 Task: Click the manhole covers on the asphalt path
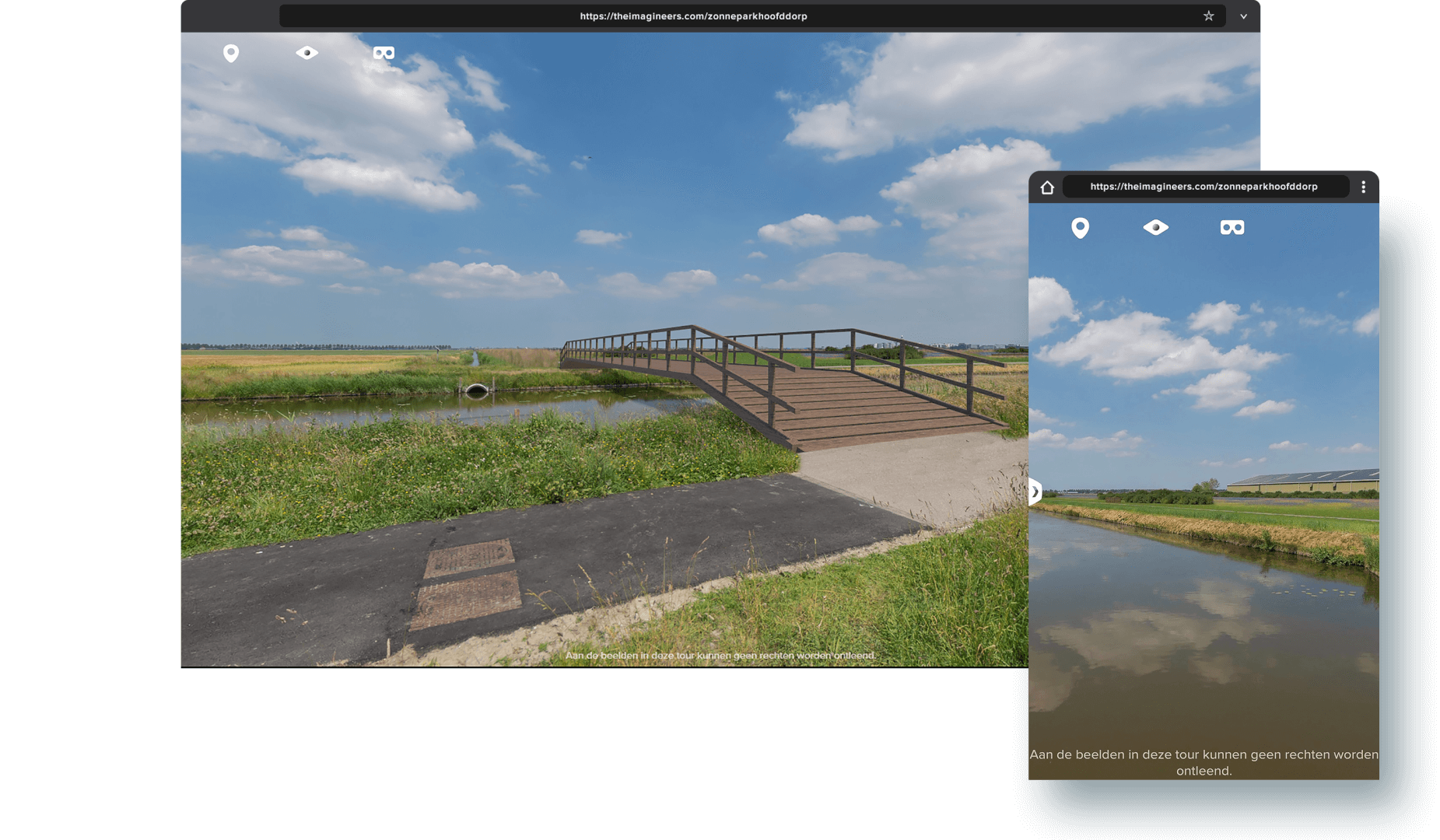[x=467, y=583]
